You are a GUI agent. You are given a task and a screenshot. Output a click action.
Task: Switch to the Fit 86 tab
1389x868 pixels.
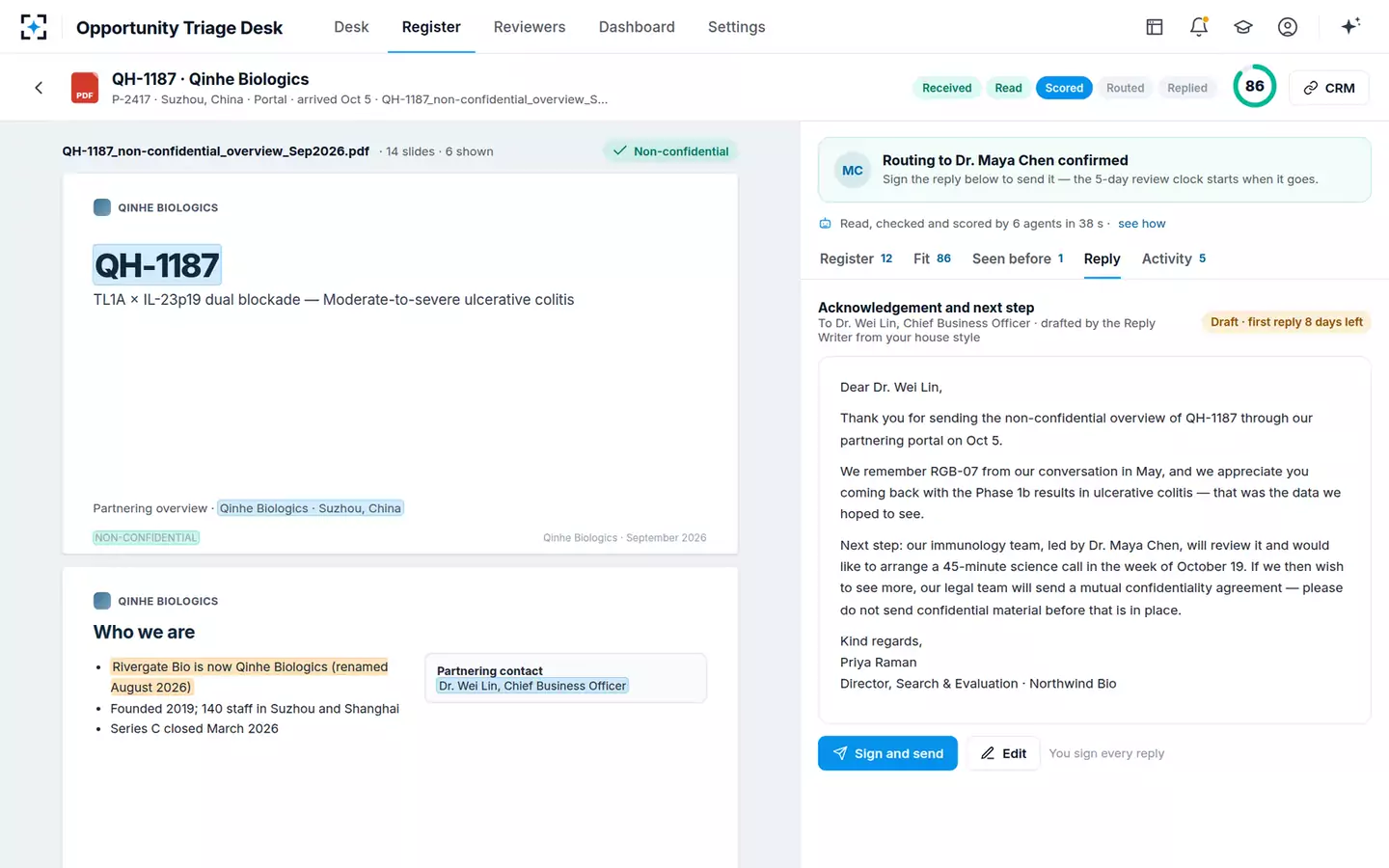pos(932,258)
